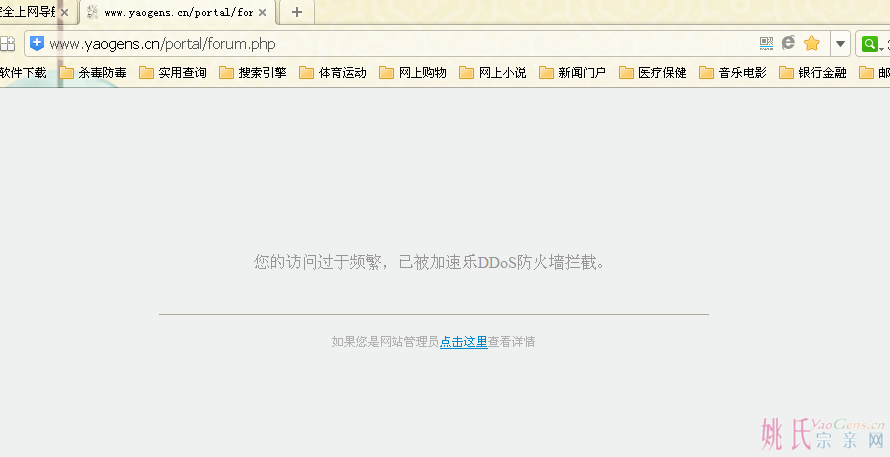Open the 音乐电影 bookmark folder

(x=733, y=72)
